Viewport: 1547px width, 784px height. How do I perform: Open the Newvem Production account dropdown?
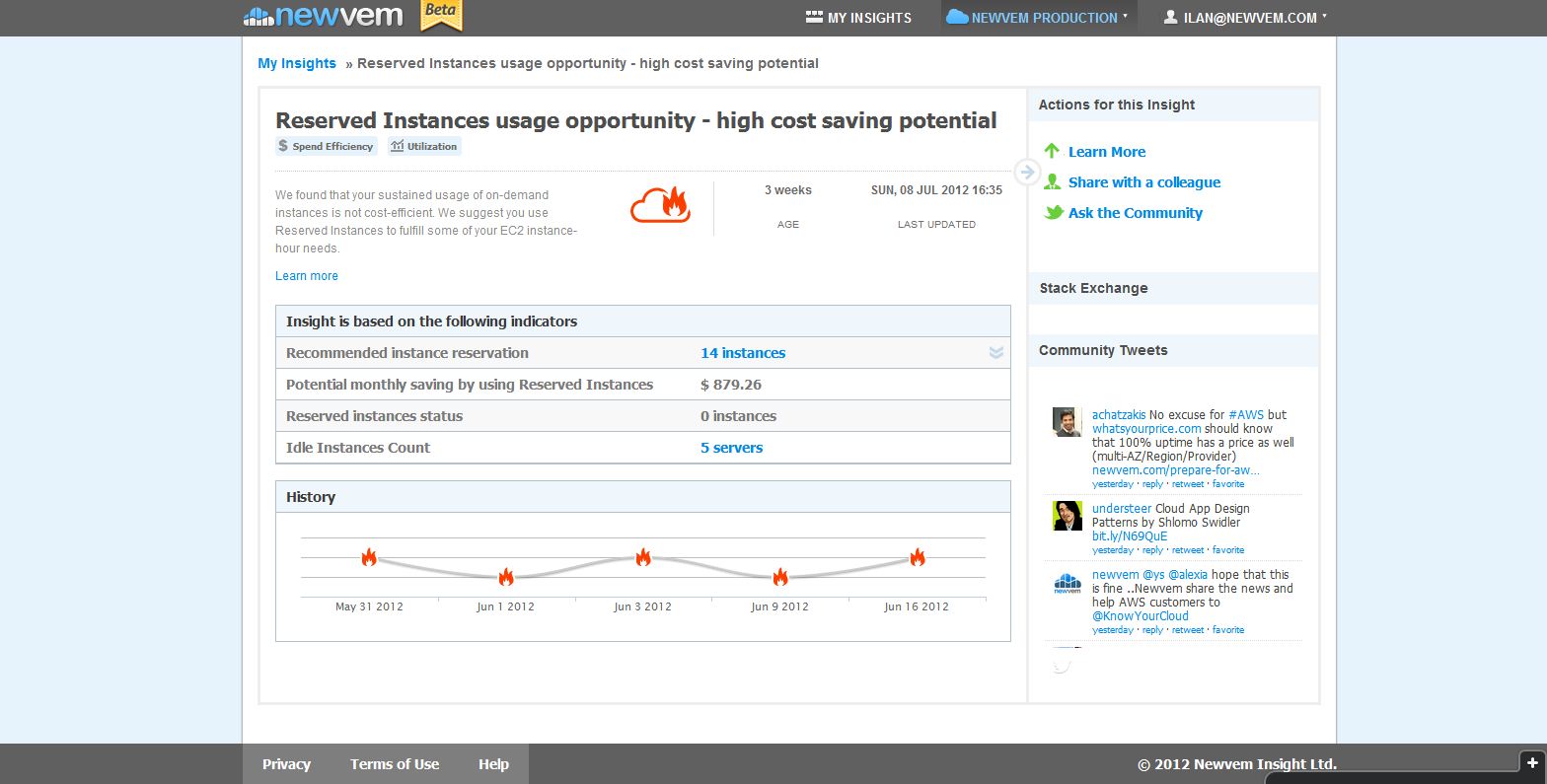tap(1038, 18)
